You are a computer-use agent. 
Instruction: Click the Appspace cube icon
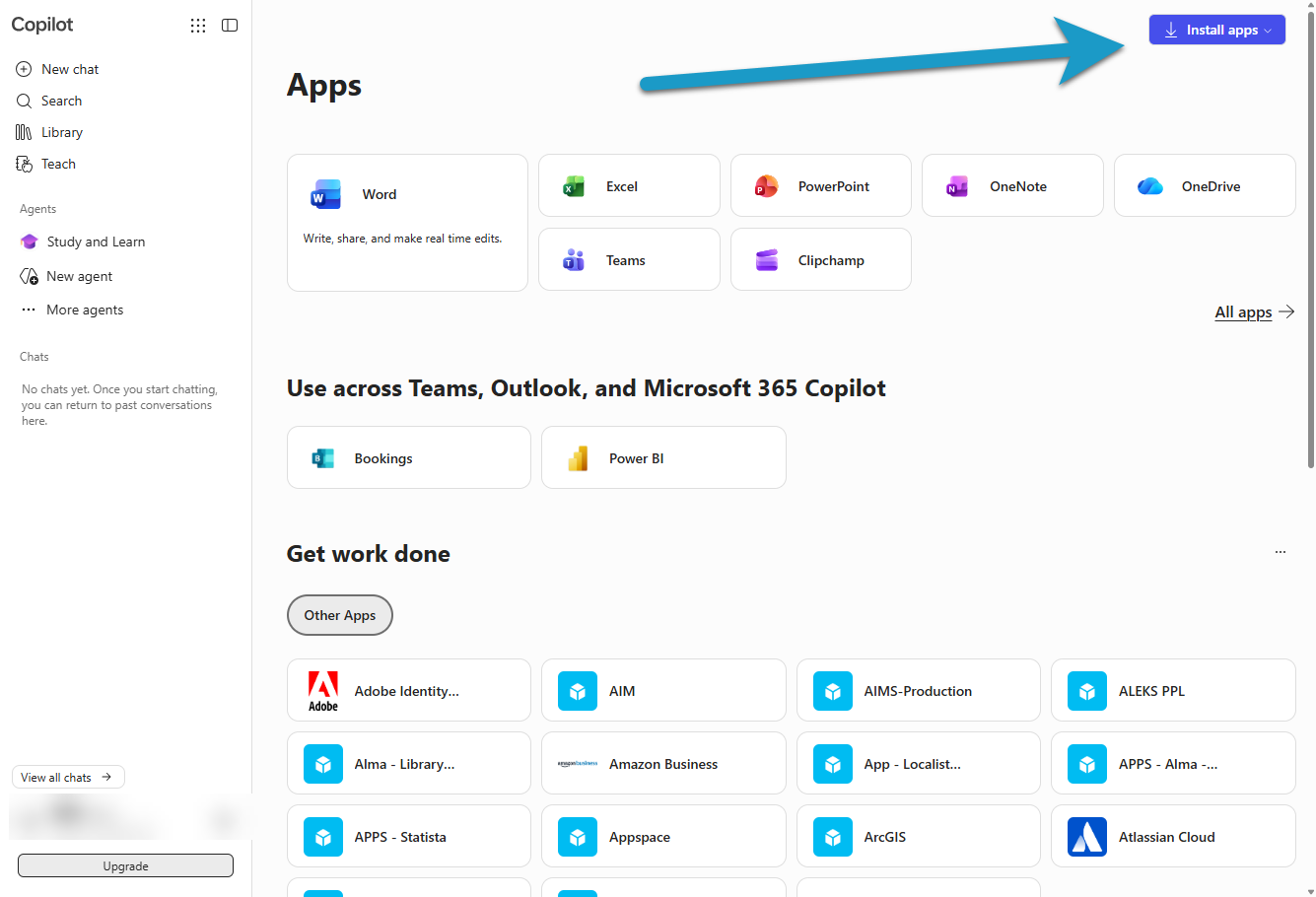tap(578, 837)
